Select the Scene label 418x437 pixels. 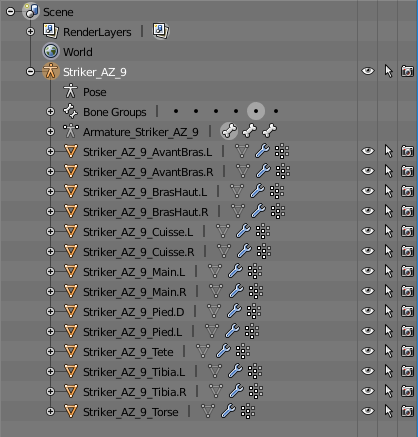click(58, 12)
